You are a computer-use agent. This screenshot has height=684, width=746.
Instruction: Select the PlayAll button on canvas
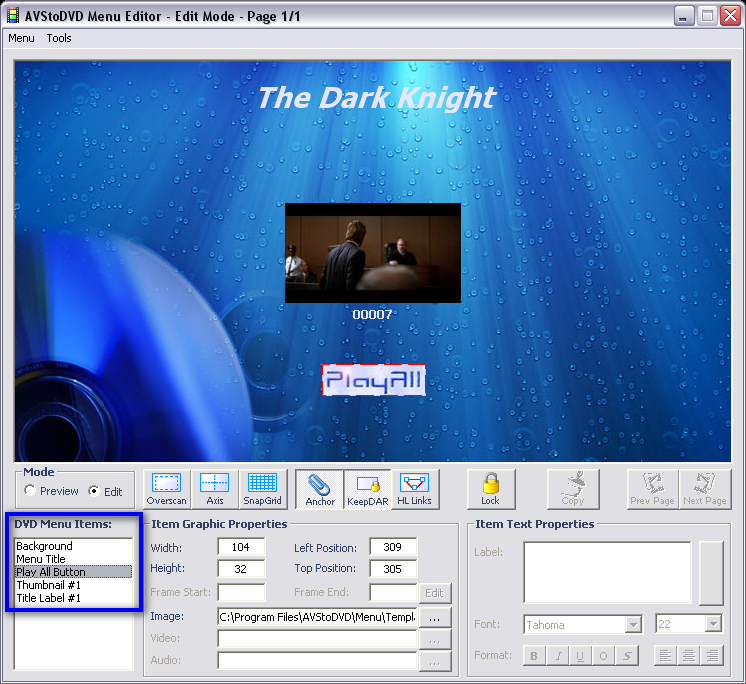(373, 380)
